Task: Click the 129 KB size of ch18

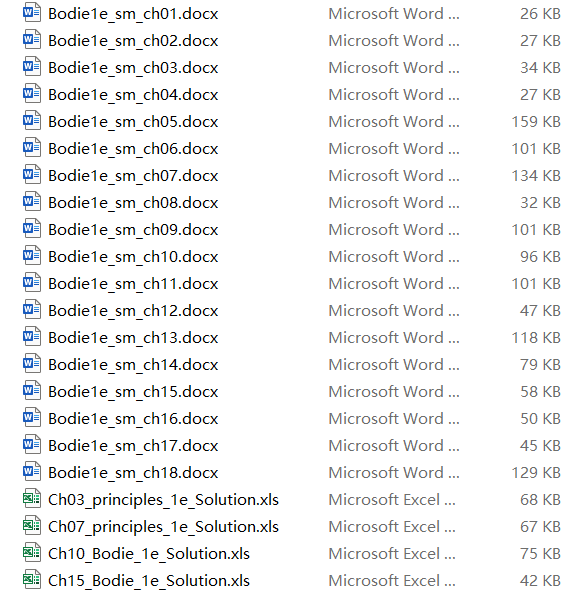Action: [536, 473]
